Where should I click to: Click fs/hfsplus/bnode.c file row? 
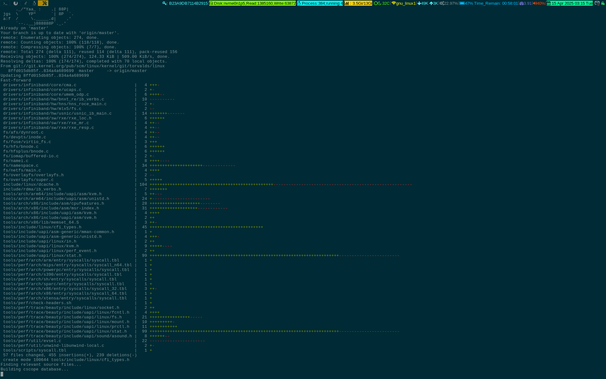[x=84, y=151]
